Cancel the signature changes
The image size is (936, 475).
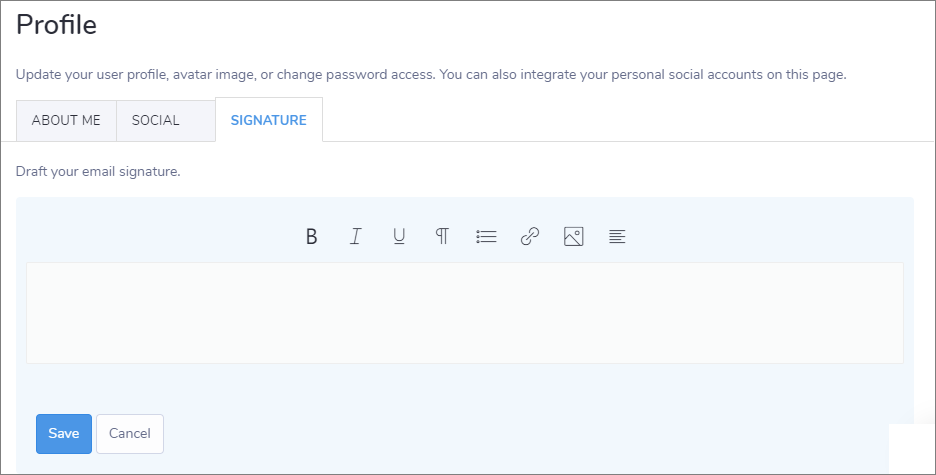pos(130,433)
